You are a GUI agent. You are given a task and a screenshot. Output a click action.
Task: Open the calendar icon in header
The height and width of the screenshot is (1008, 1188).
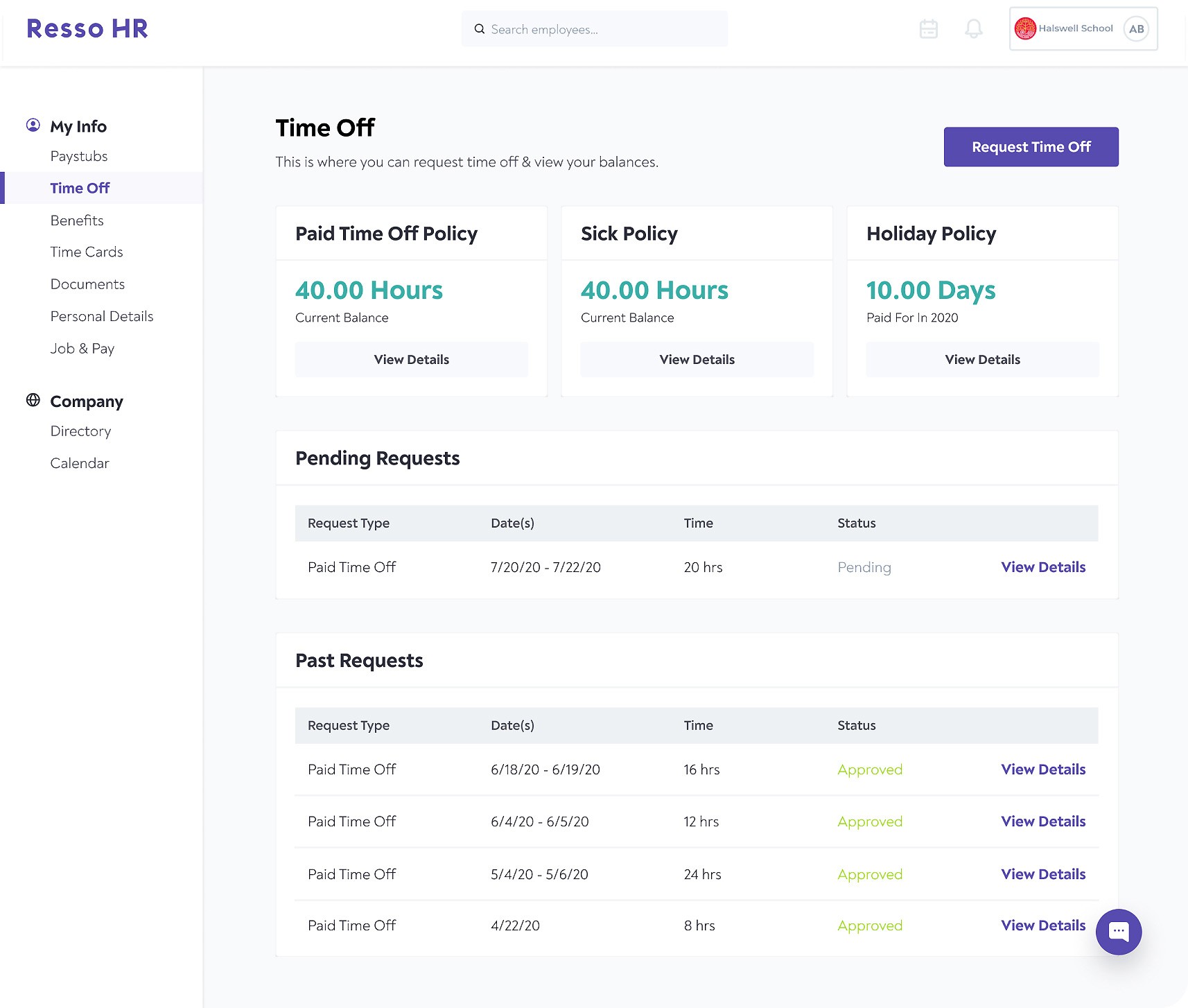(x=928, y=29)
